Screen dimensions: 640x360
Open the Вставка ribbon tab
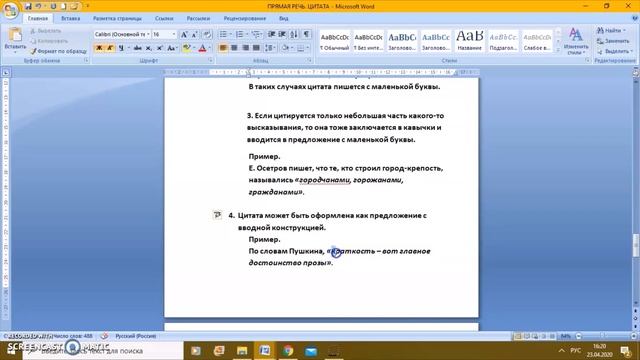tap(71, 18)
